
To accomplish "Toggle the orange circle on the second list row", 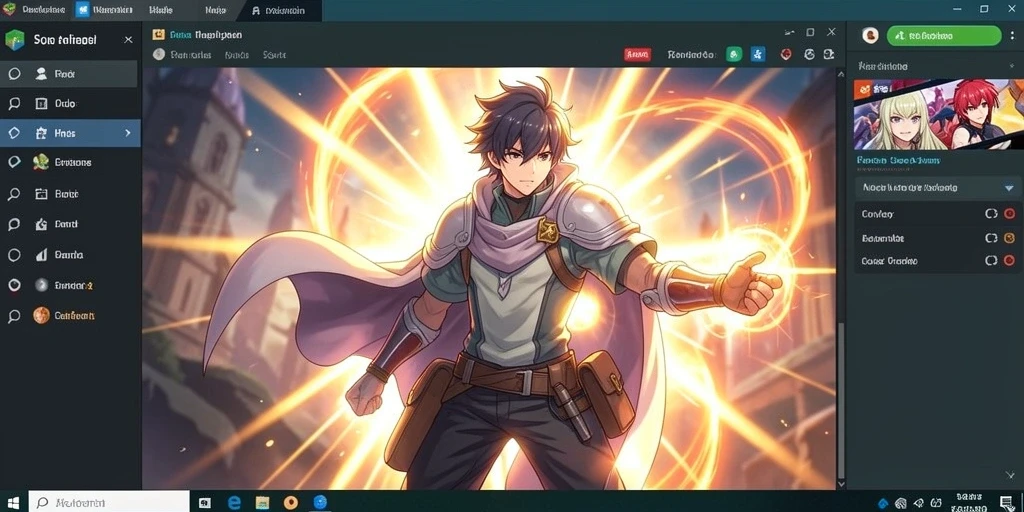I will 1008,238.
